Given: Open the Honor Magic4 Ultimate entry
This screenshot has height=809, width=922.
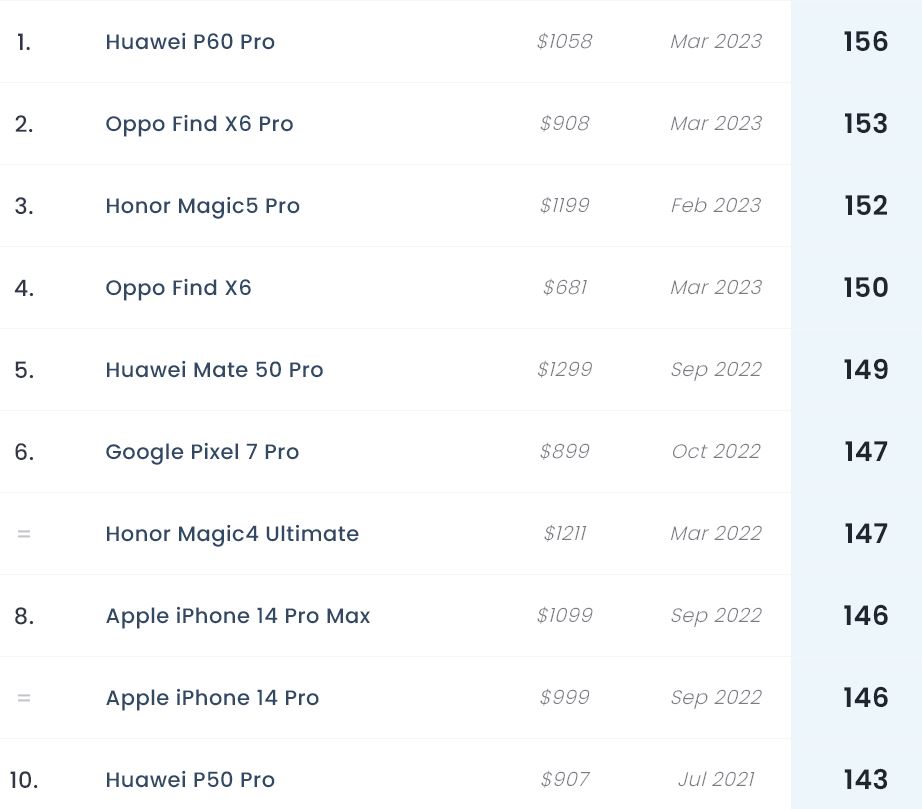Looking at the screenshot, I should [x=232, y=534].
